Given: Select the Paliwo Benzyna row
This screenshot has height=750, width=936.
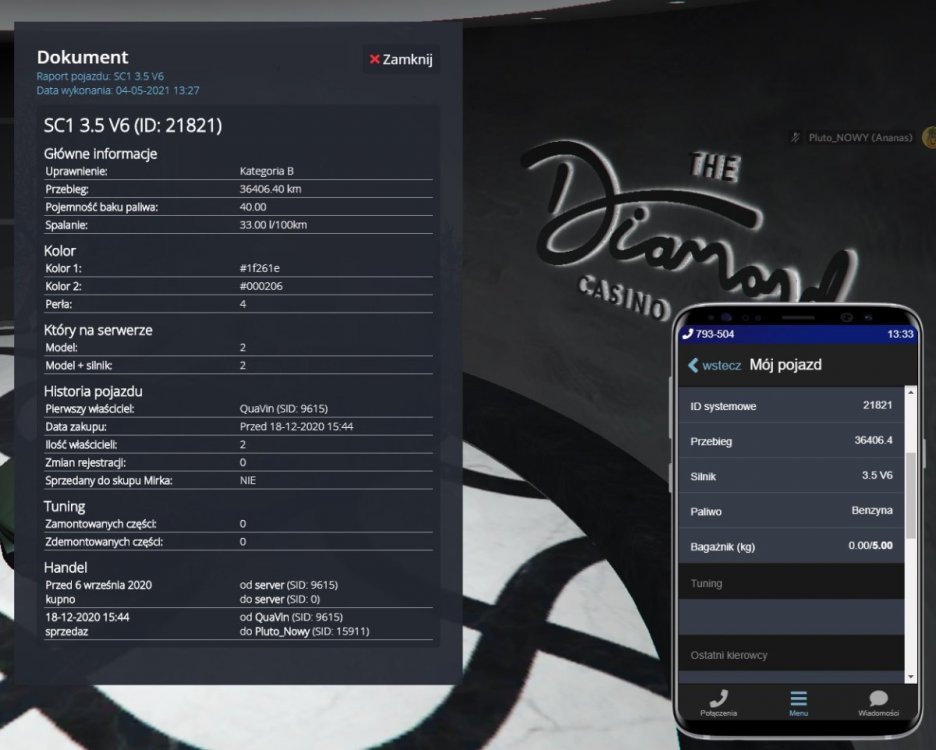Looking at the screenshot, I should tap(792, 511).
